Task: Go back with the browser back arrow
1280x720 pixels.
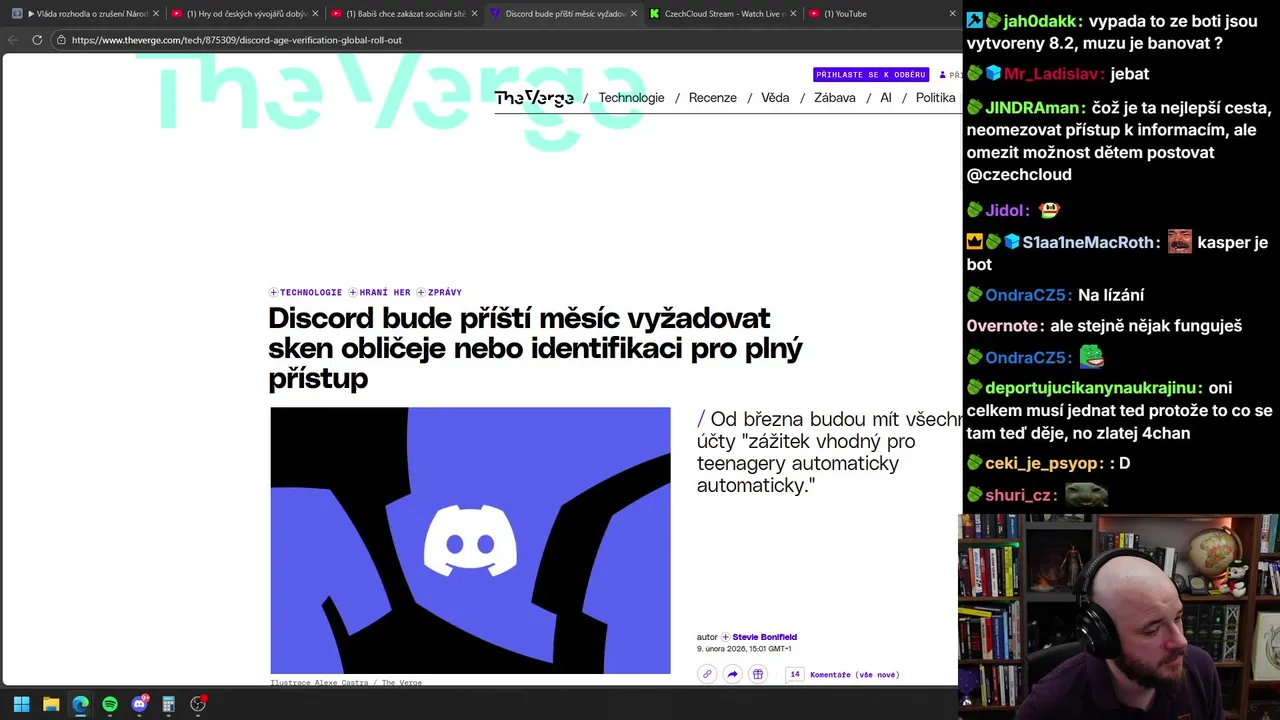Action: (x=12, y=40)
